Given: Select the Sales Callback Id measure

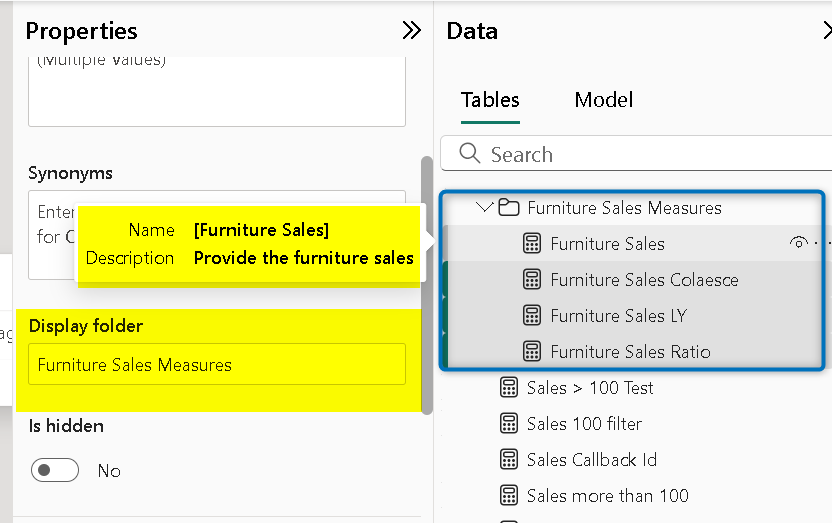Looking at the screenshot, I should tap(591, 460).
